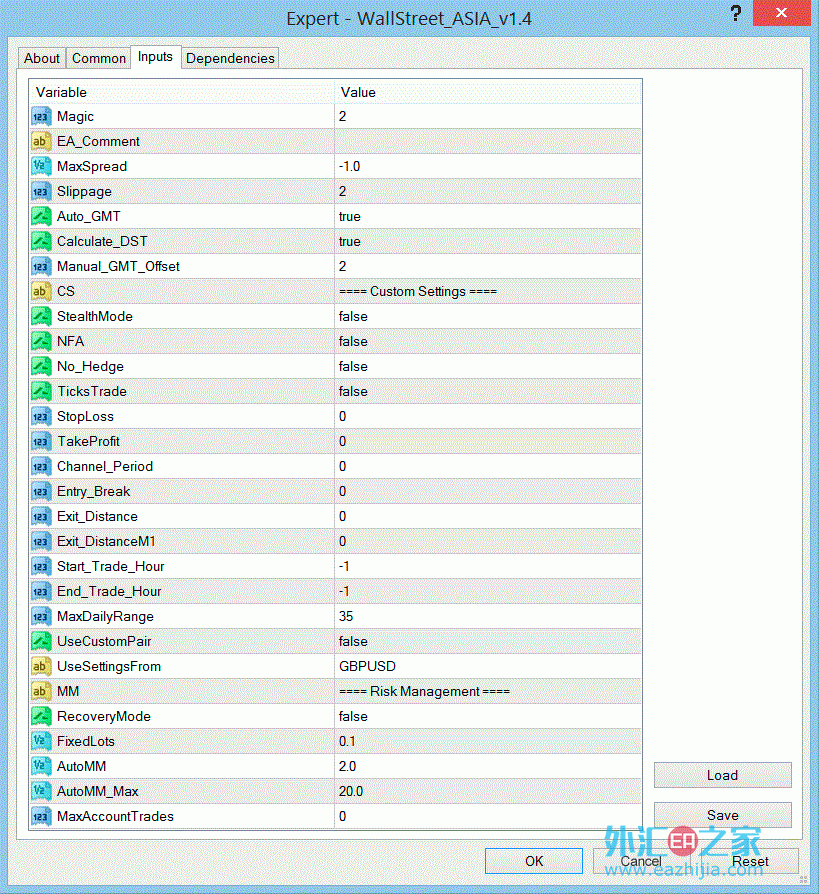Click the integer icon beside Channel_Period
The image size is (819, 894).
point(41,467)
